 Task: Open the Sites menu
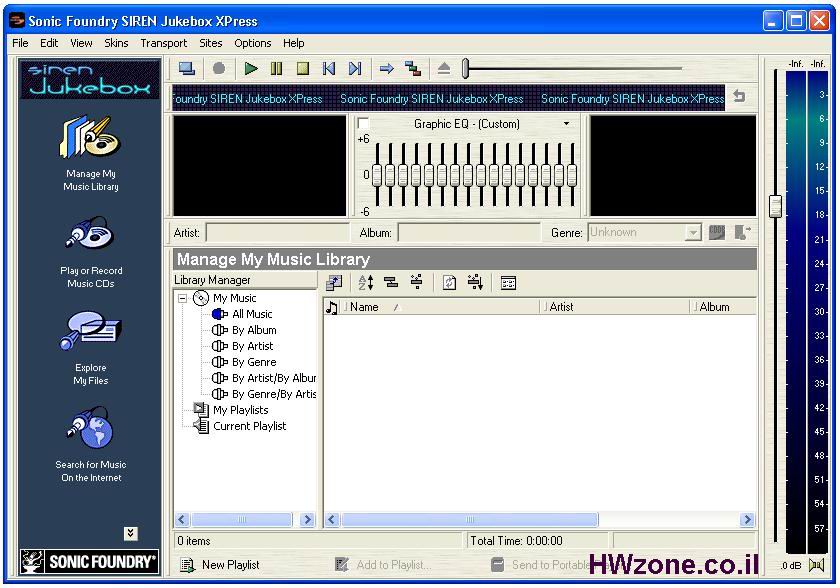[x=211, y=43]
